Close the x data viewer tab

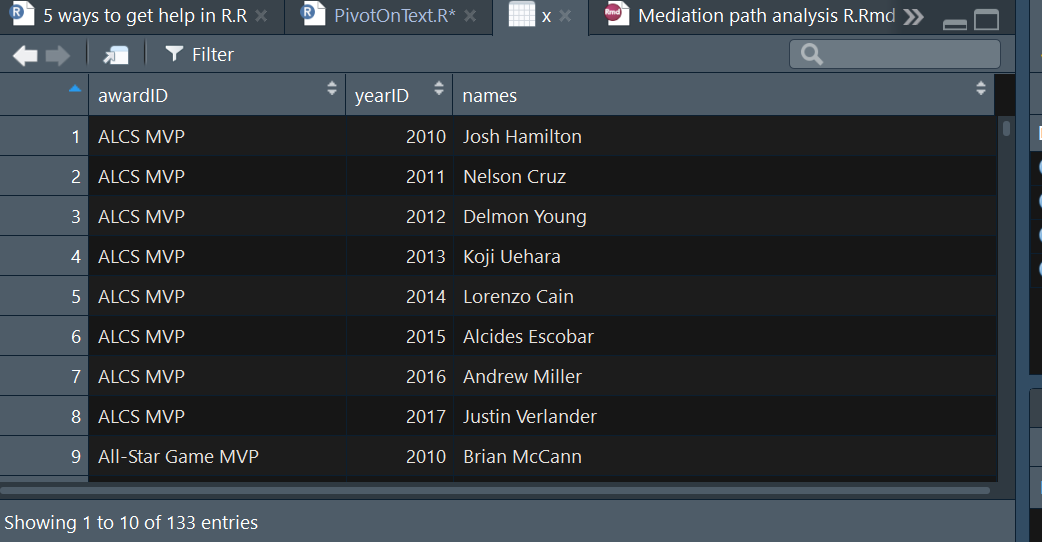coord(565,17)
